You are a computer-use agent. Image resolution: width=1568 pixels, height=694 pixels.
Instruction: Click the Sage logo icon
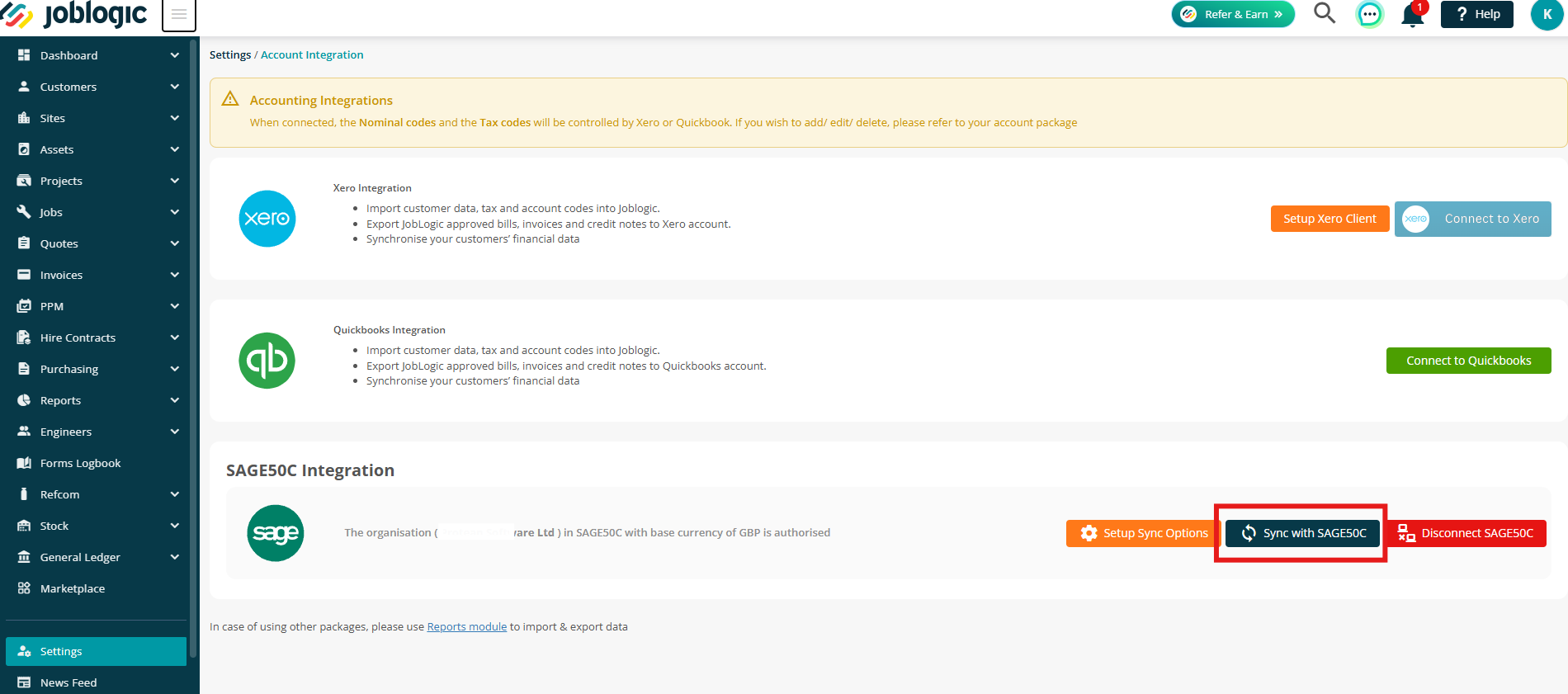(x=276, y=533)
